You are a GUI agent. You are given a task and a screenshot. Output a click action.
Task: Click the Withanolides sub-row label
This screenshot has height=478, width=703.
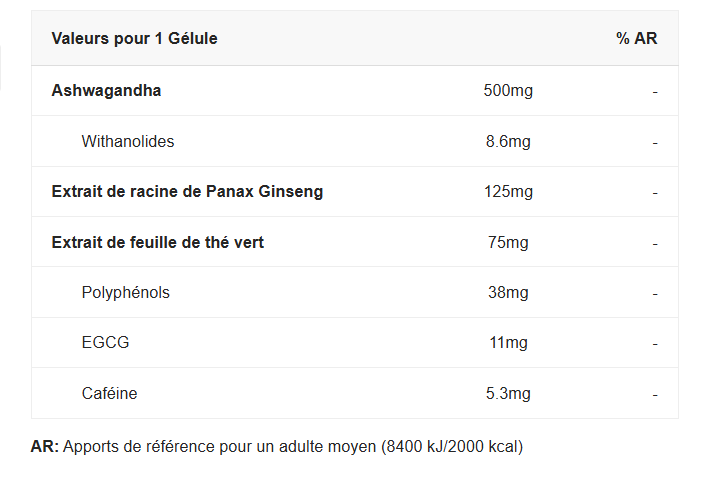coord(128,142)
